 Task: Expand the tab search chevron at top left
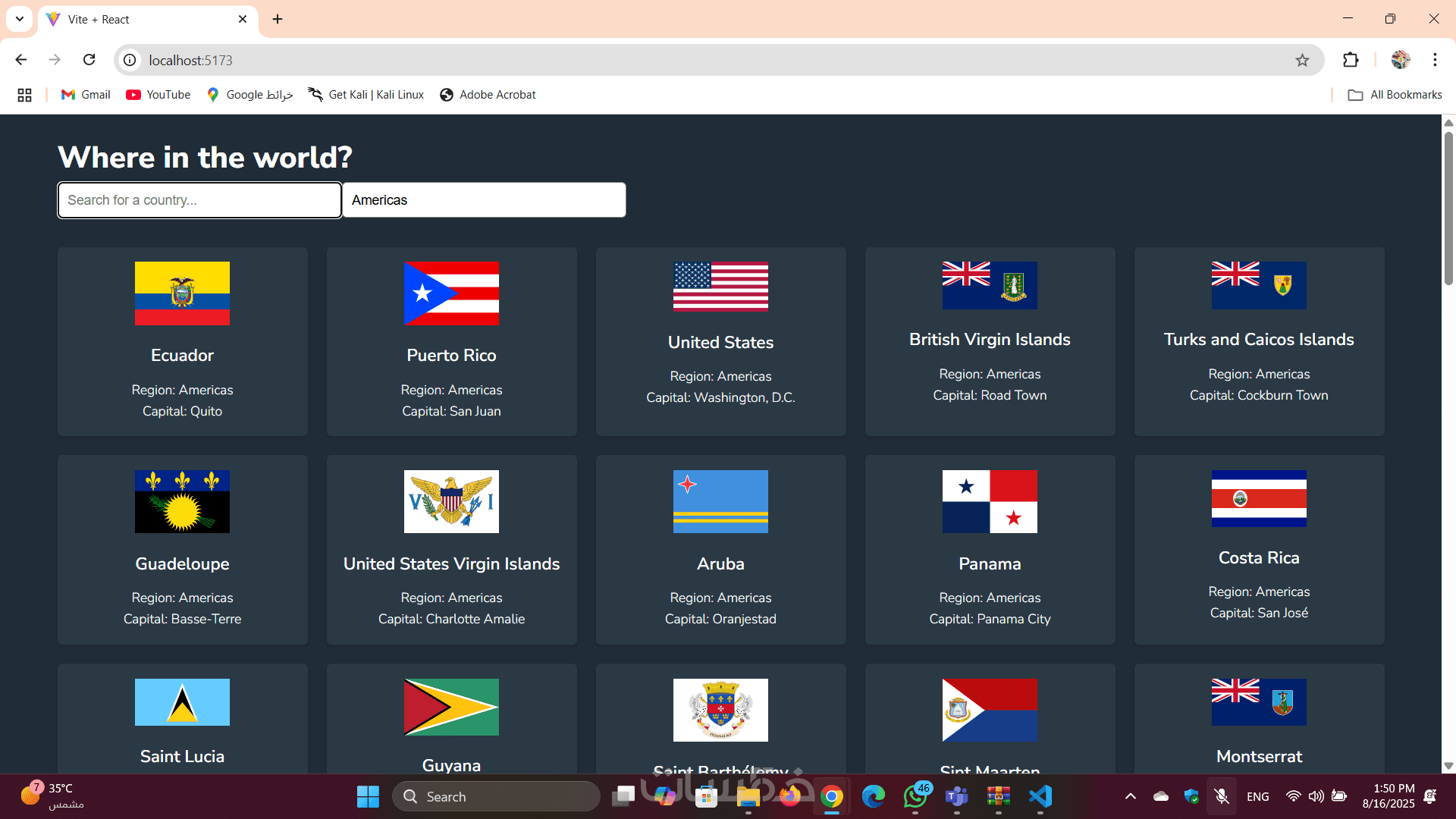pyautogui.click(x=20, y=19)
